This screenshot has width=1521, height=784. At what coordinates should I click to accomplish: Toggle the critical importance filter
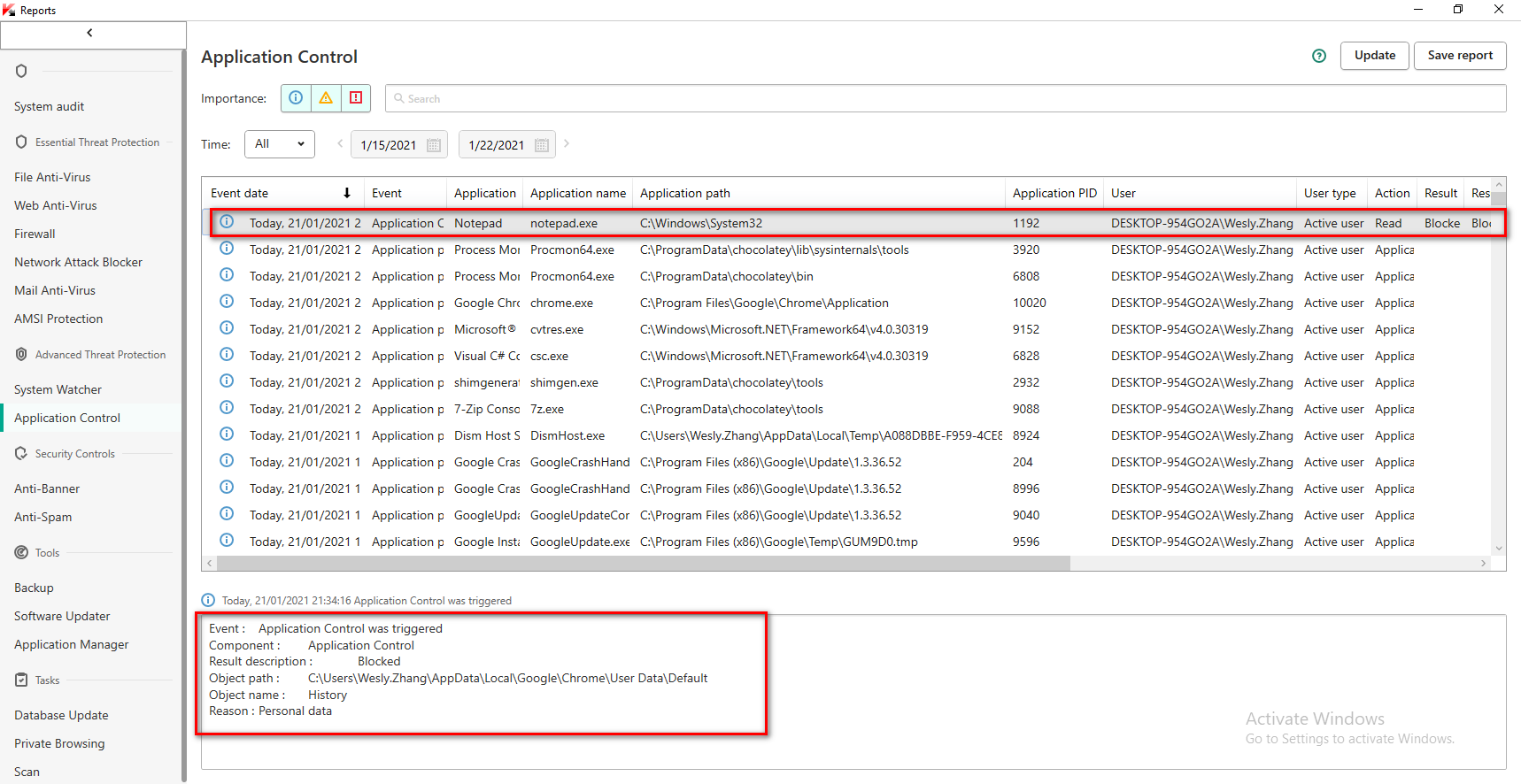pos(356,98)
